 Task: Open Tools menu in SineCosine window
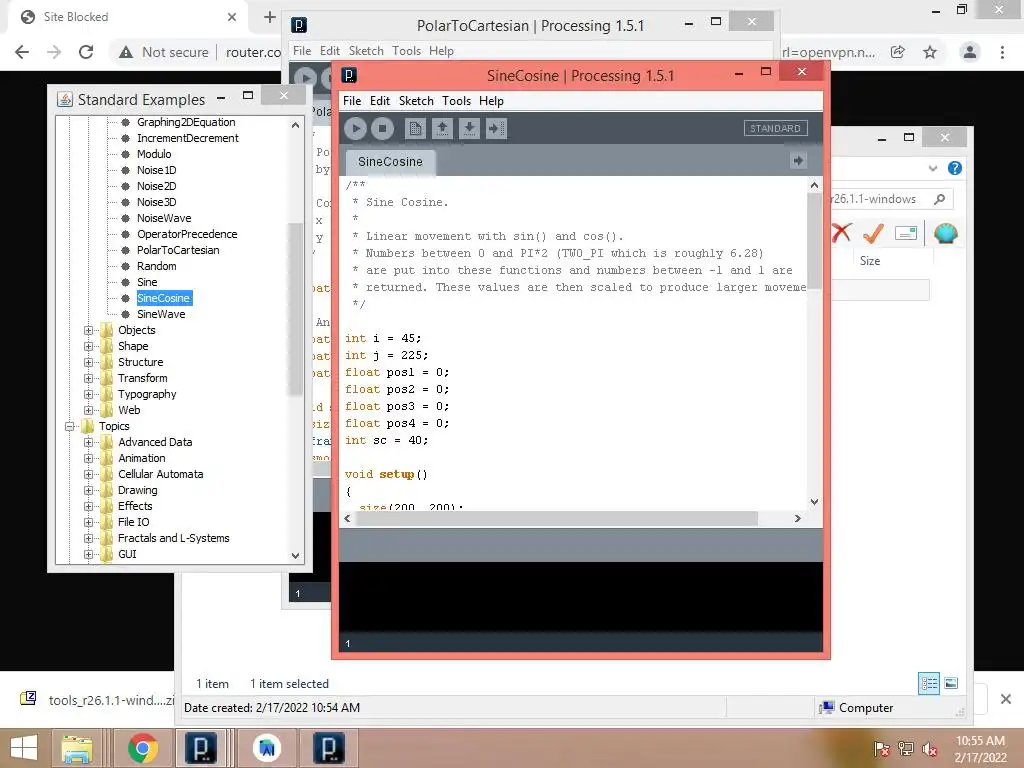pyautogui.click(x=456, y=101)
